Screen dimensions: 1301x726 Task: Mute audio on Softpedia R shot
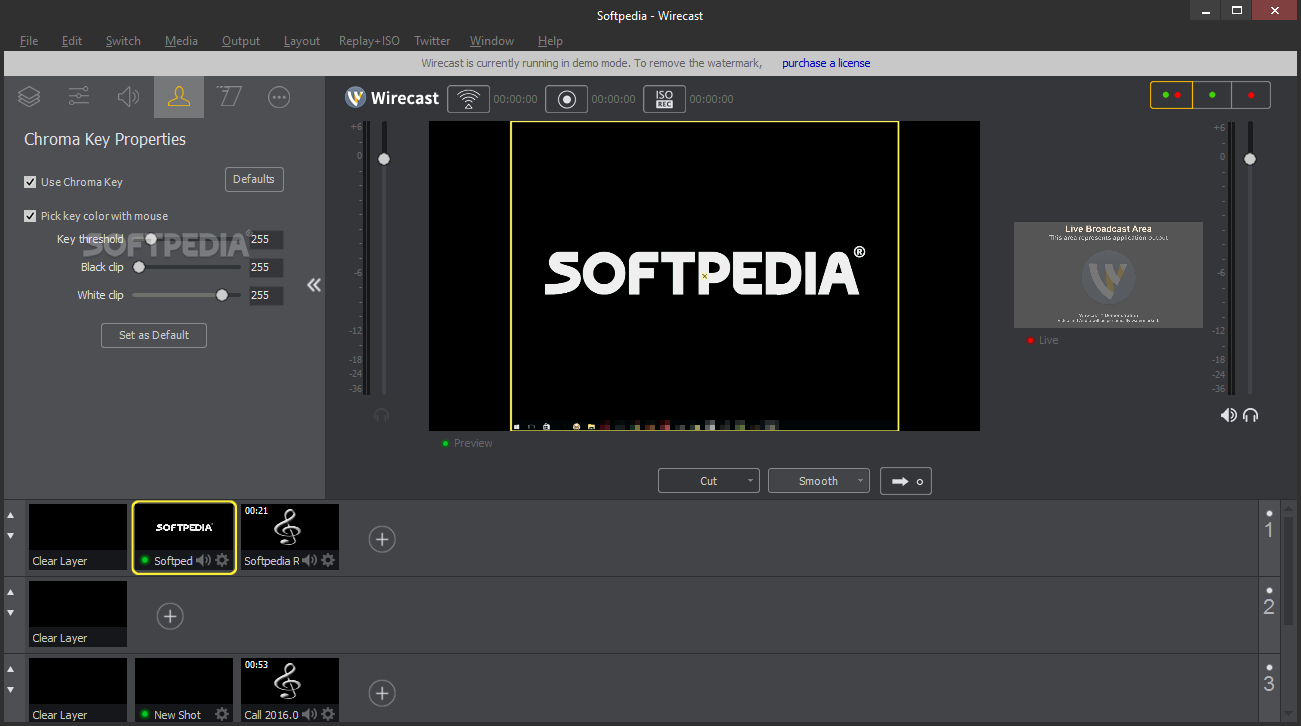pos(309,561)
